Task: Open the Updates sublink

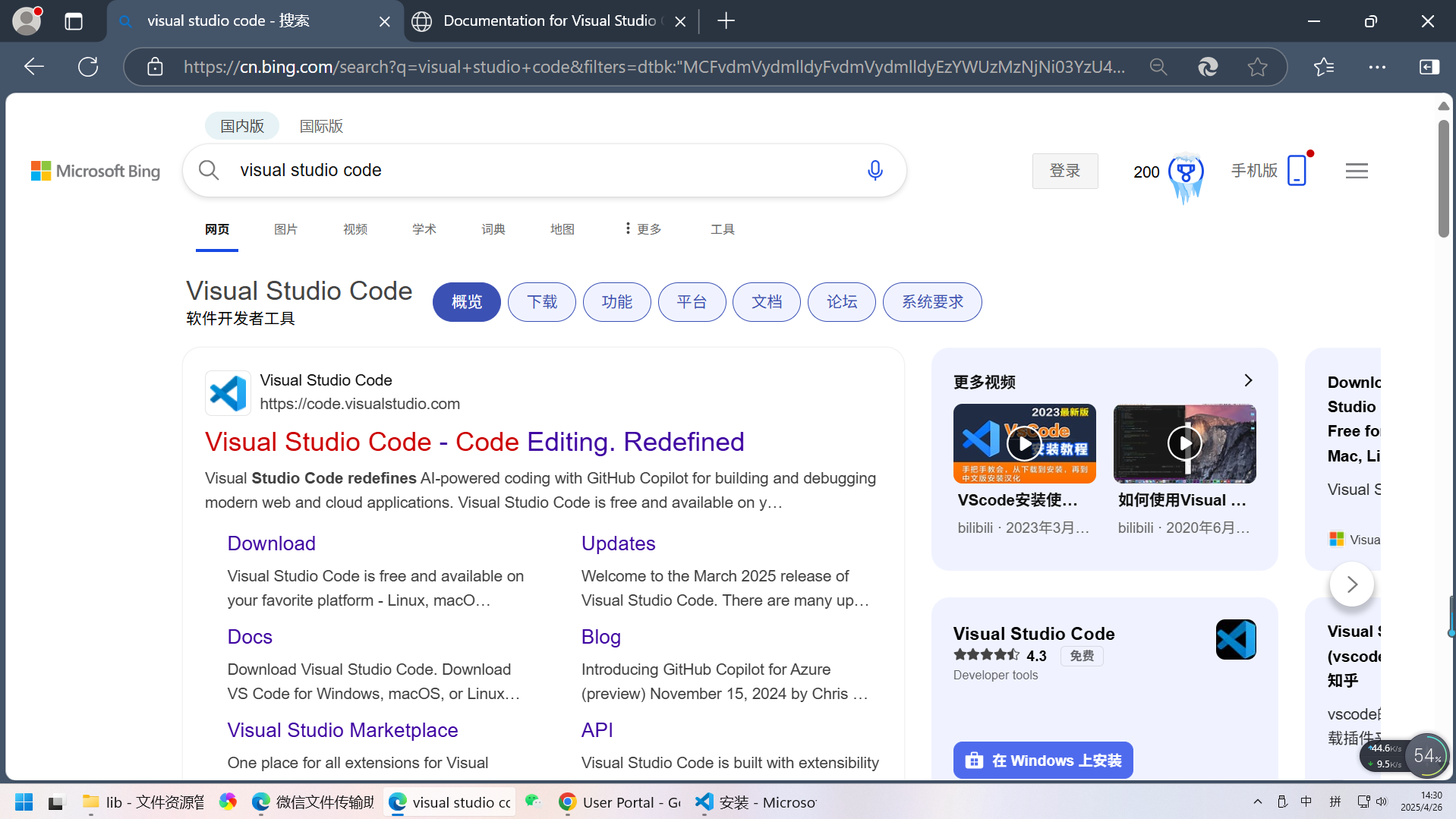Action: tap(619, 543)
